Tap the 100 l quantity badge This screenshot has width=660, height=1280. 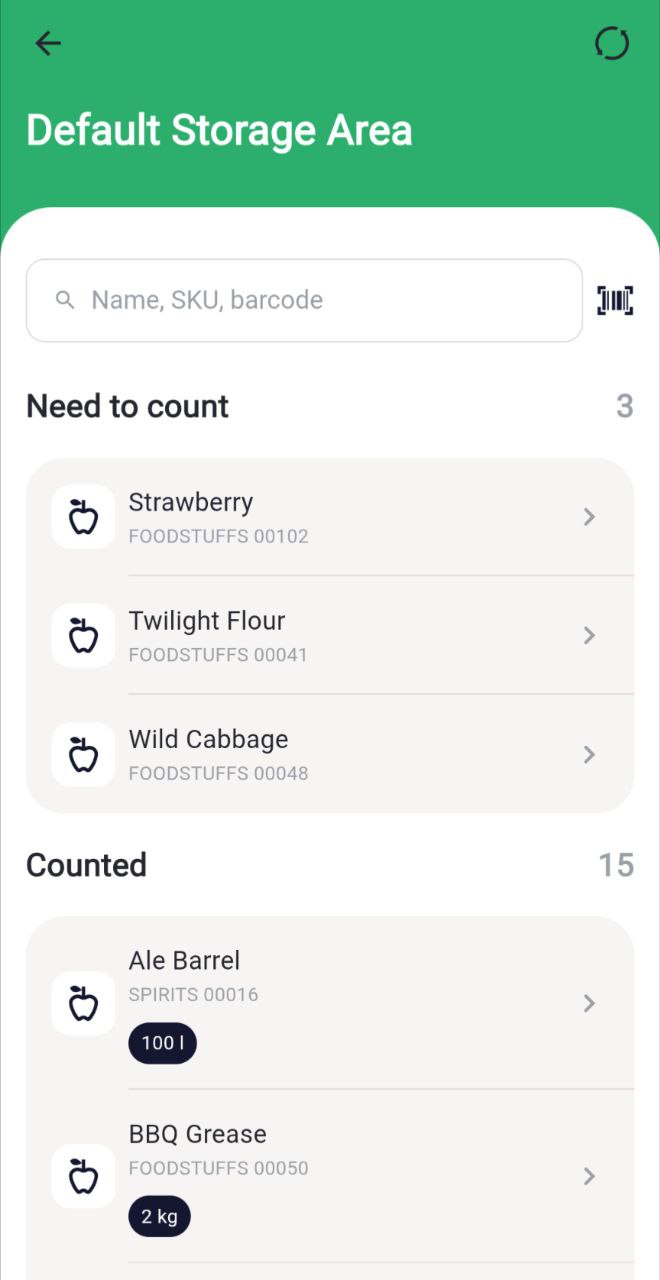(162, 1043)
